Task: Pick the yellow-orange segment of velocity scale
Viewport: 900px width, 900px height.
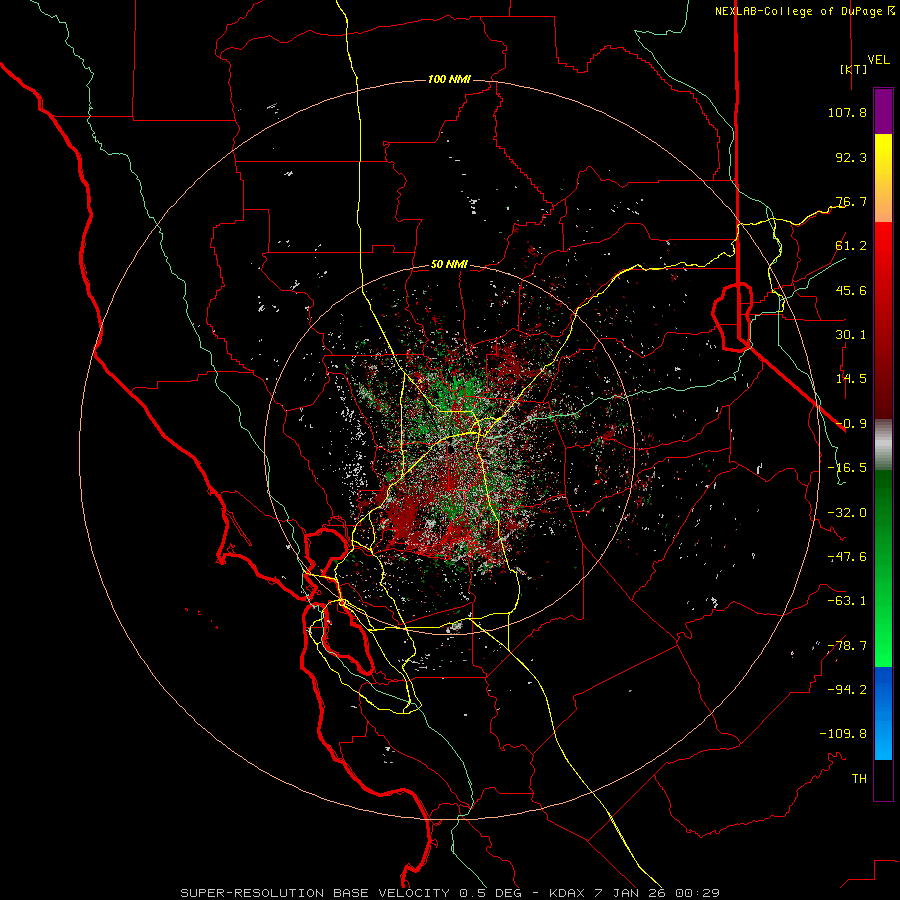Action: click(x=883, y=178)
